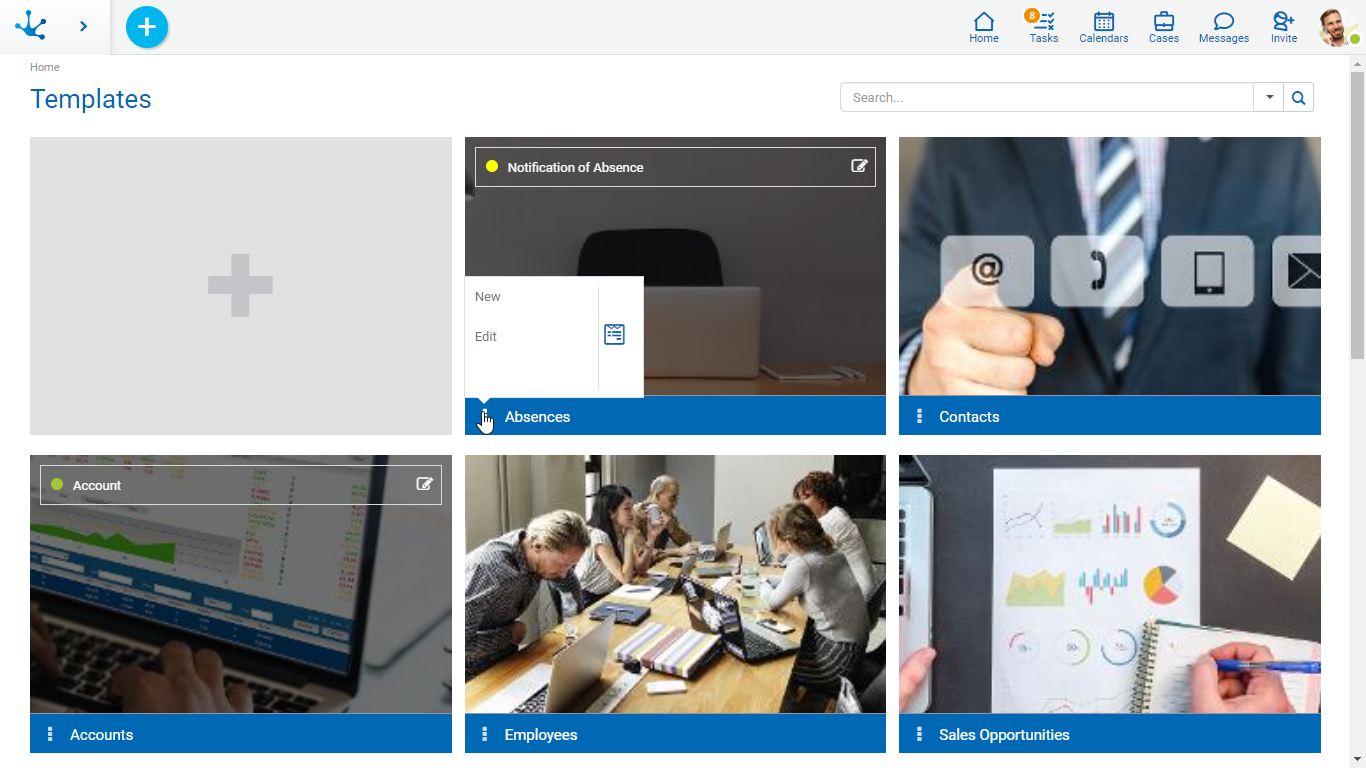This screenshot has height=768, width=1366.
Task: Open the Messages chat icon
Action: tap(1223, 27)
